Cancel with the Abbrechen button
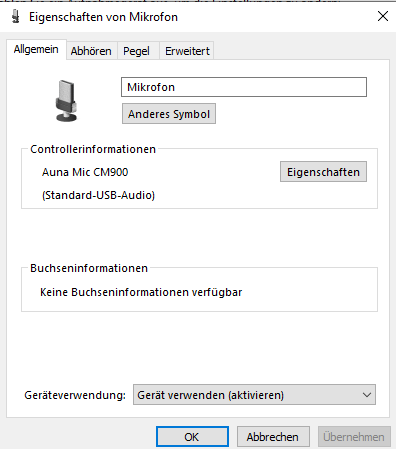 (273, 437)
